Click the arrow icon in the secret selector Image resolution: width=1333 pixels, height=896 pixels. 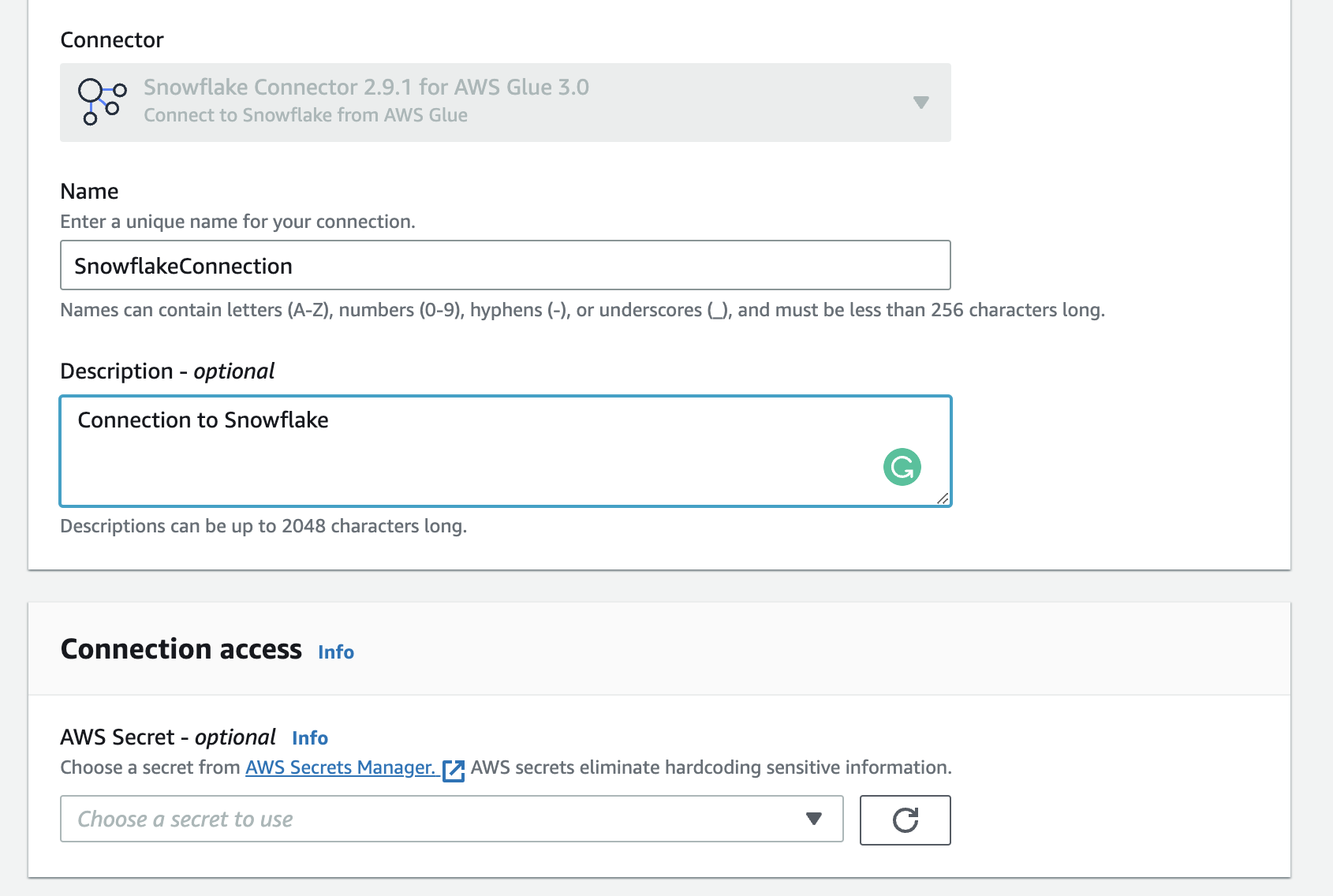(x=814, y=819)
